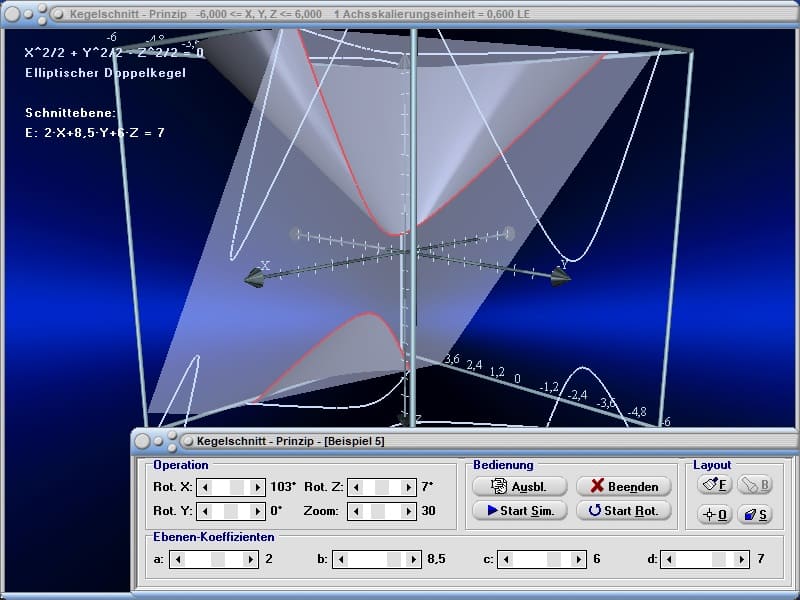The height and width of the screenshot is (600, 800).
Task: Click the Rot. X scrollbar thumb
Action: (x=237, y=487)
